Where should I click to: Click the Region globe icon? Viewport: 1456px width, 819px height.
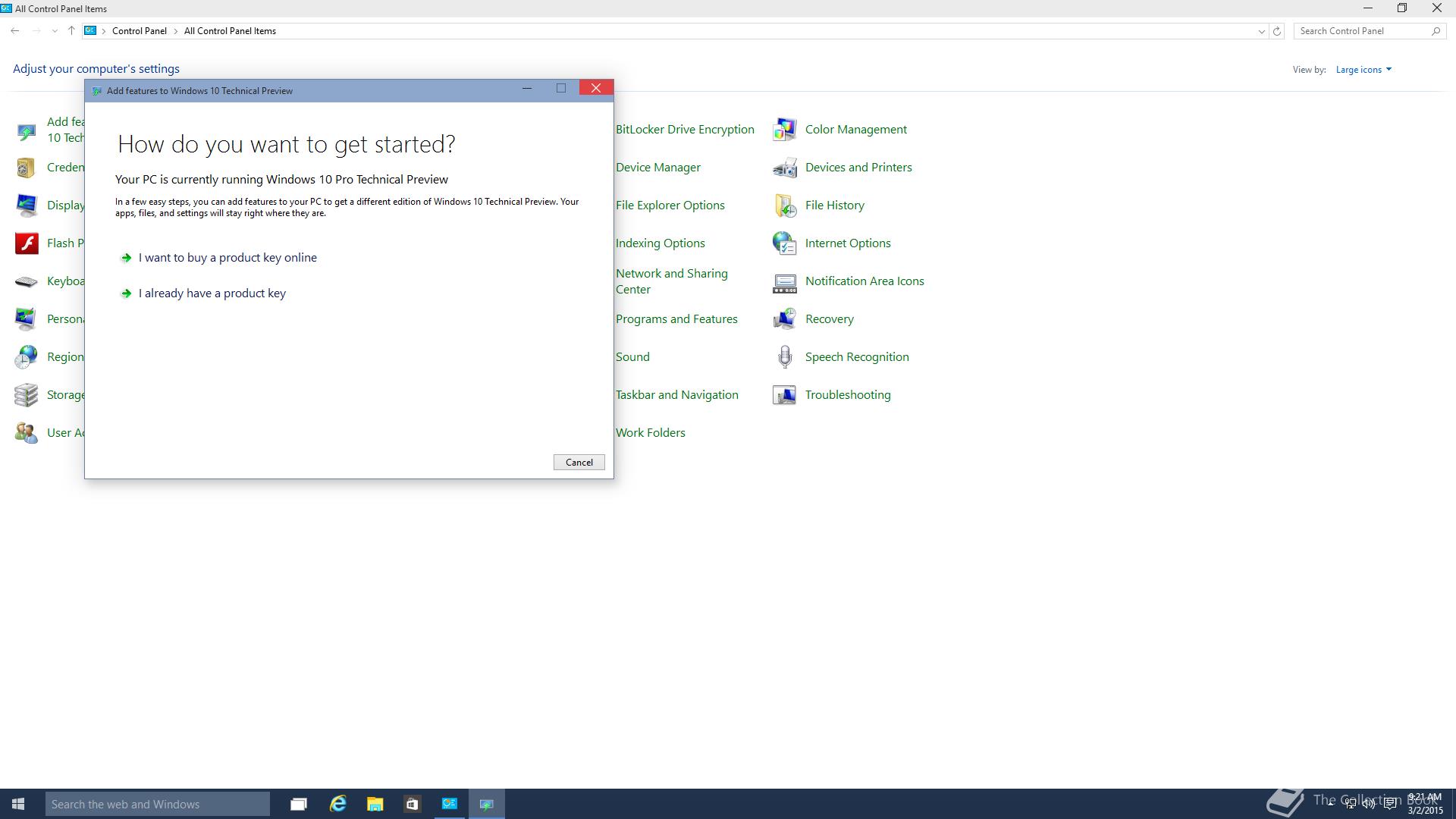(27, 357)
